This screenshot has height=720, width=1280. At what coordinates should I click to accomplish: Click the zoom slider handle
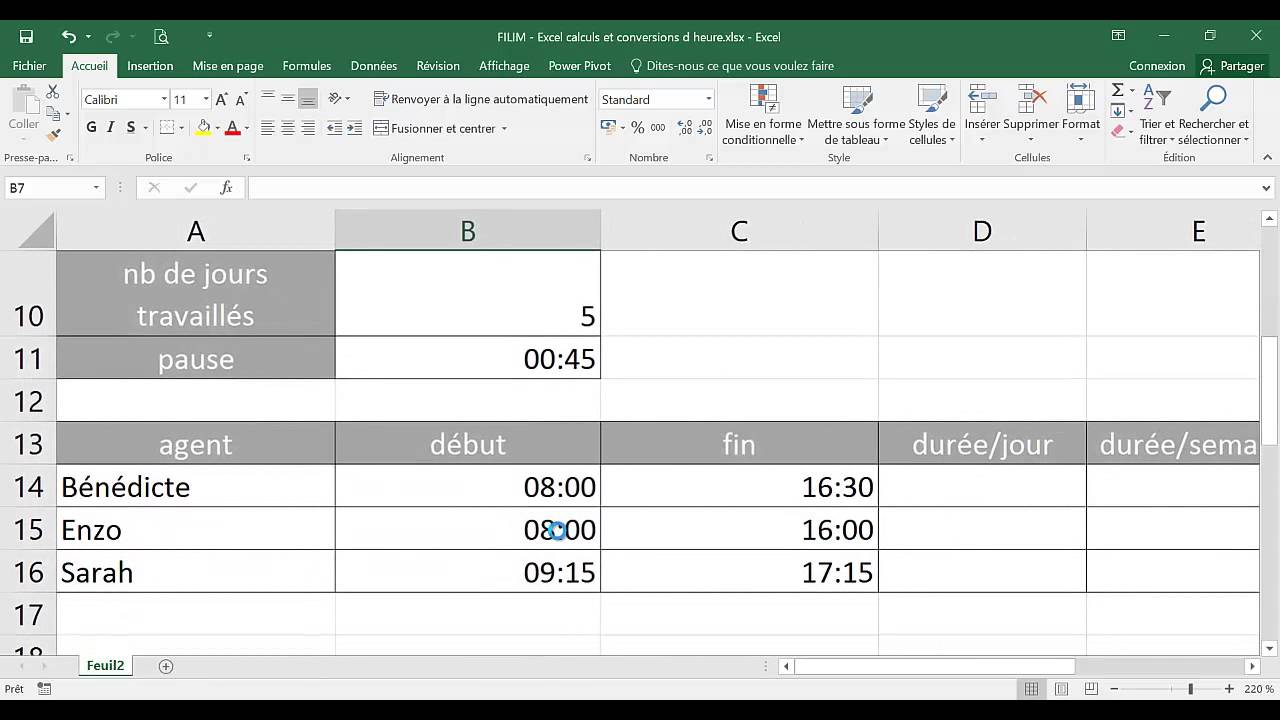pos(1190,689)
